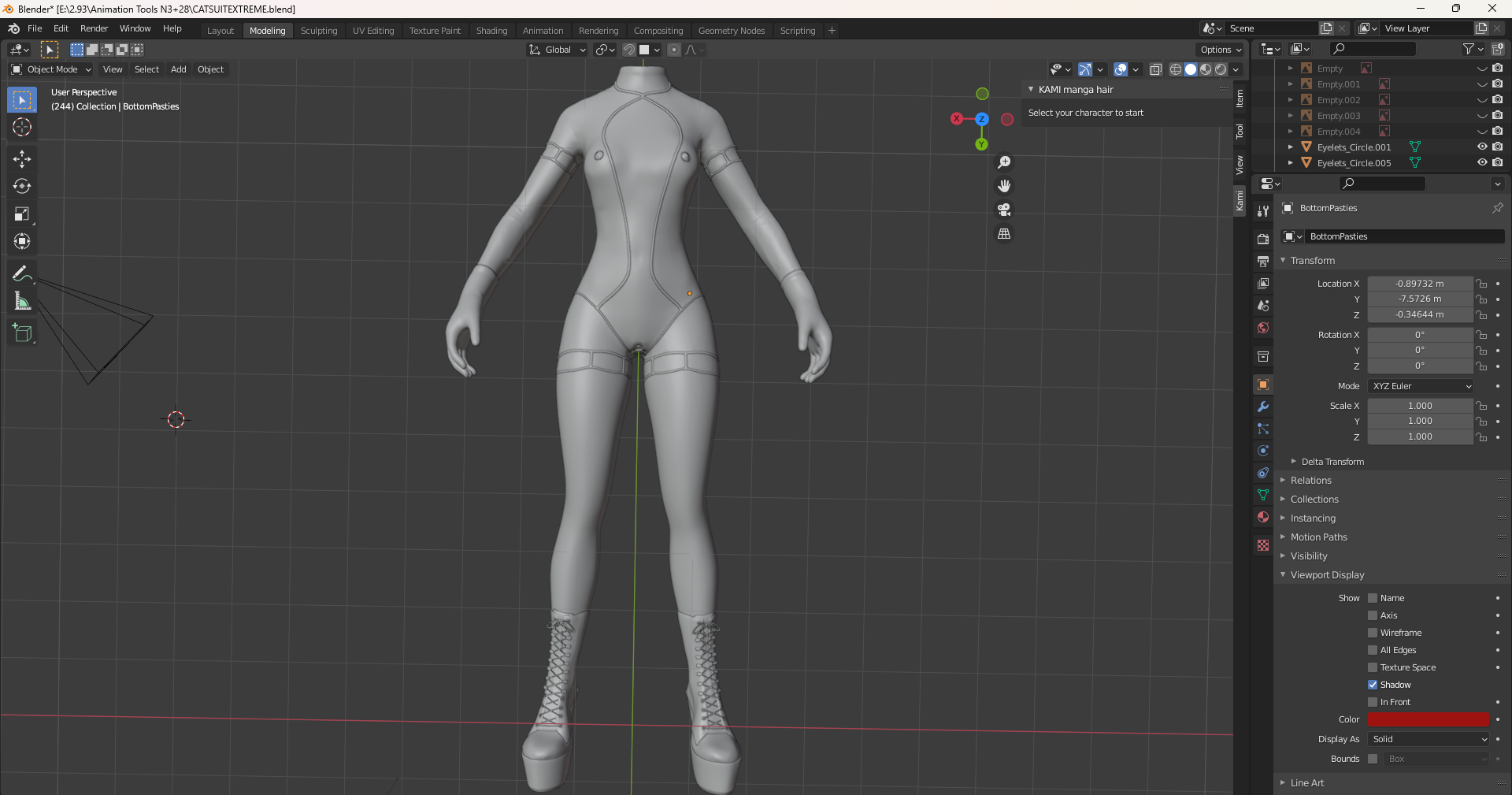Activate the Rotate tool
This screenshot has width=1512, height=795.
coord(22,187)
